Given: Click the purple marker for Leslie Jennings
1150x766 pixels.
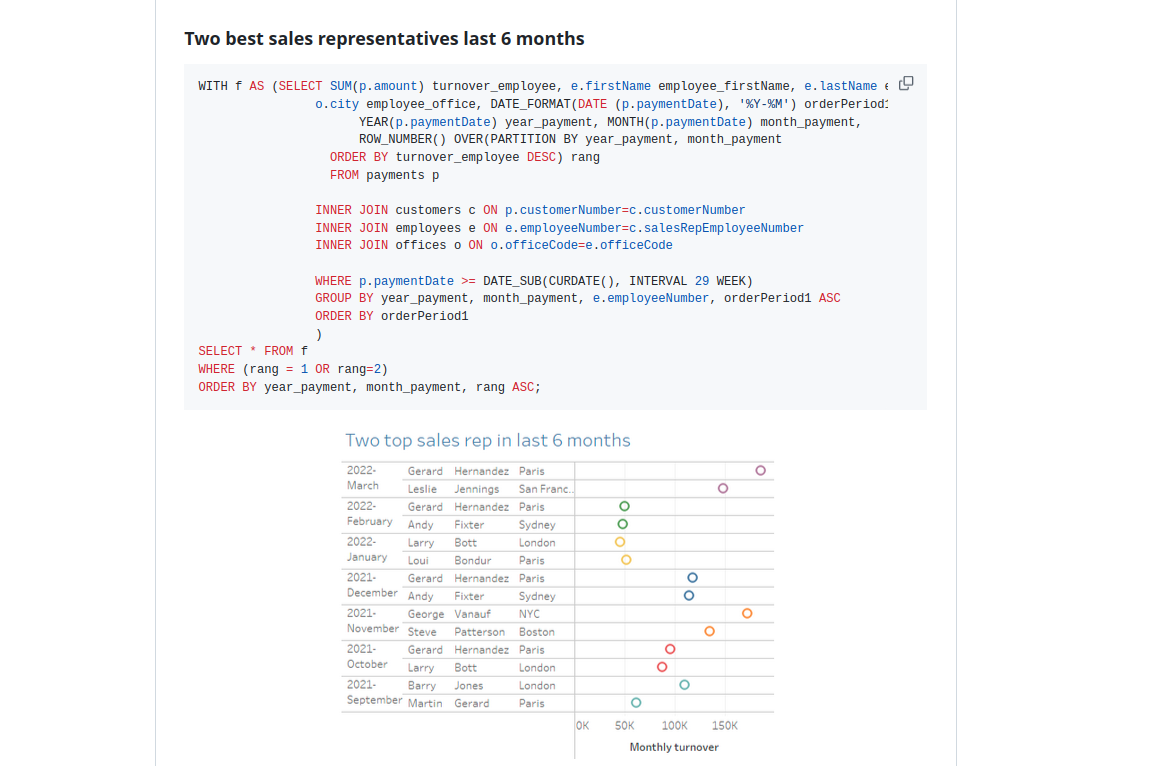Looking at the screenshot, I should 723,488.
